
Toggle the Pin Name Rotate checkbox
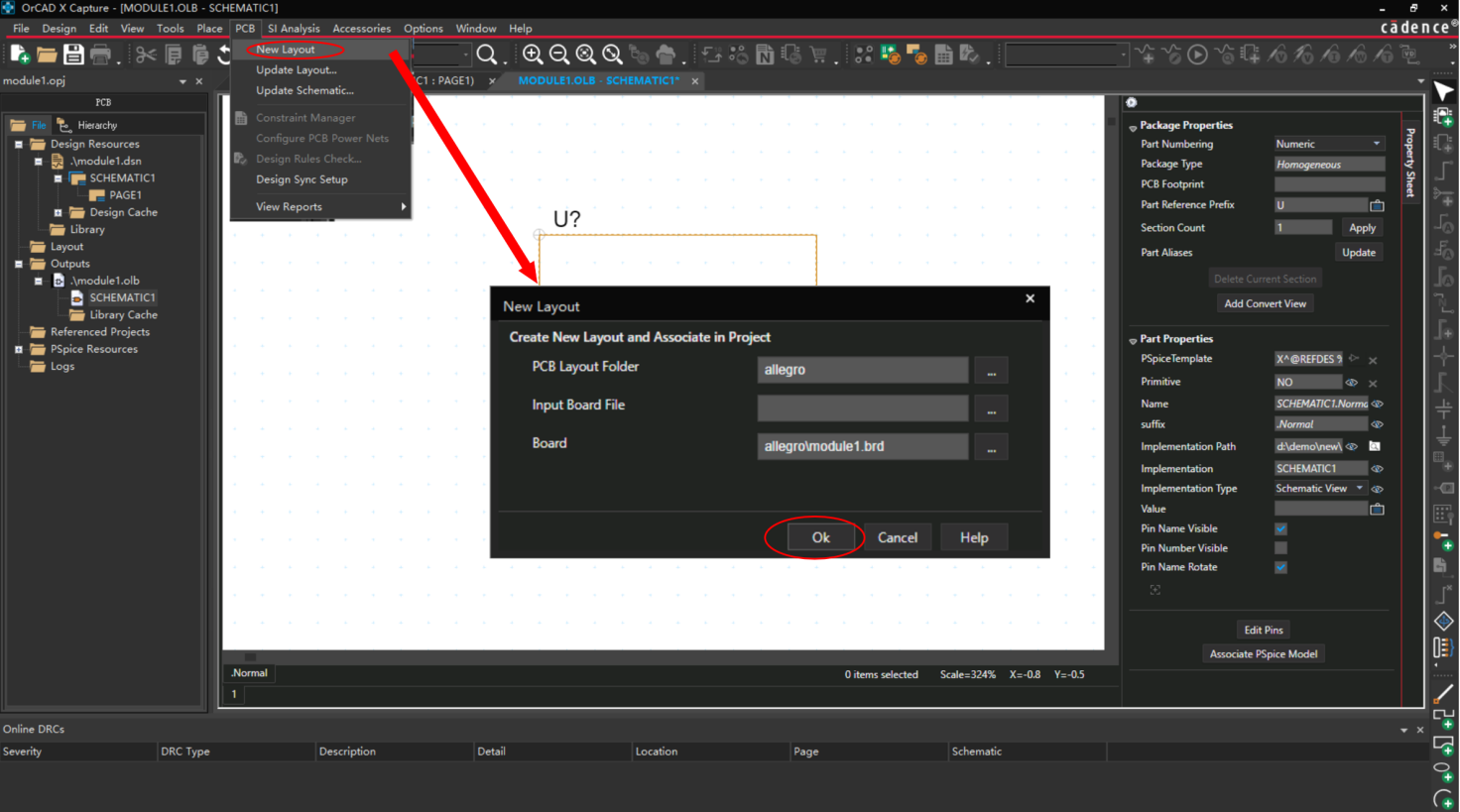click(1280, 567)
